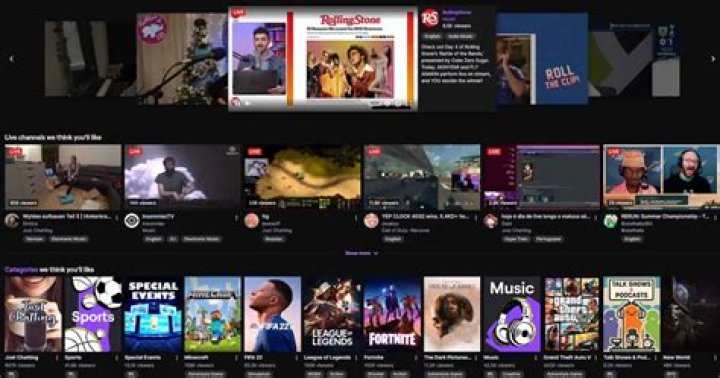Open the purple chat-overlay live stream thumbnail
Image resolution: width=720 pixels, height=378 pixels.
pos(542,177)
